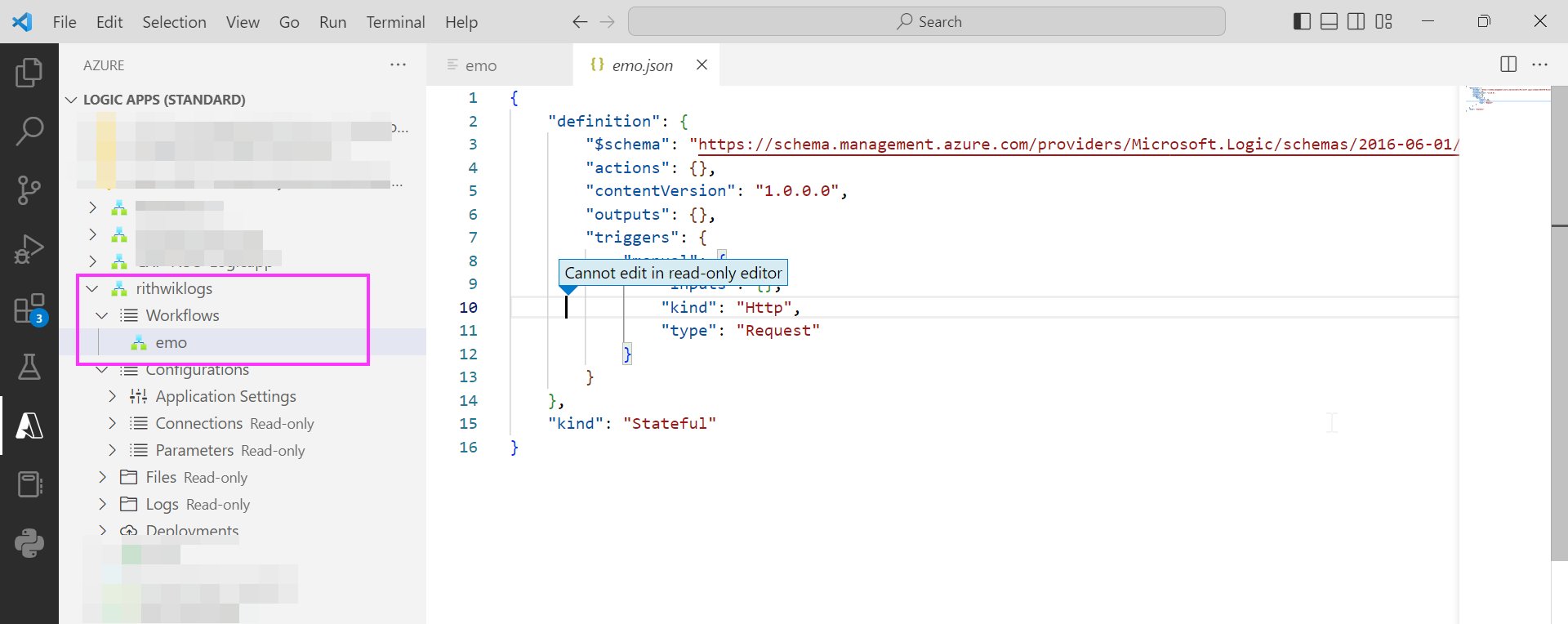The image size is (1568, 624).
Task: Expand the Deployments node
Action: (102, 530)
